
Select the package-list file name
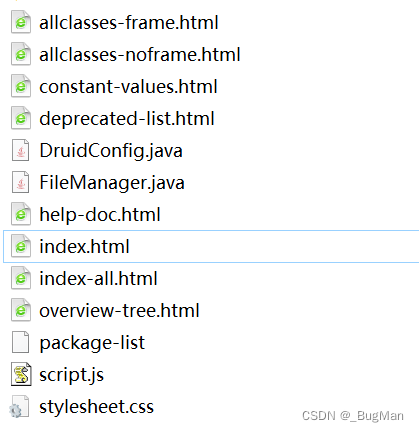tap(92, 343)
